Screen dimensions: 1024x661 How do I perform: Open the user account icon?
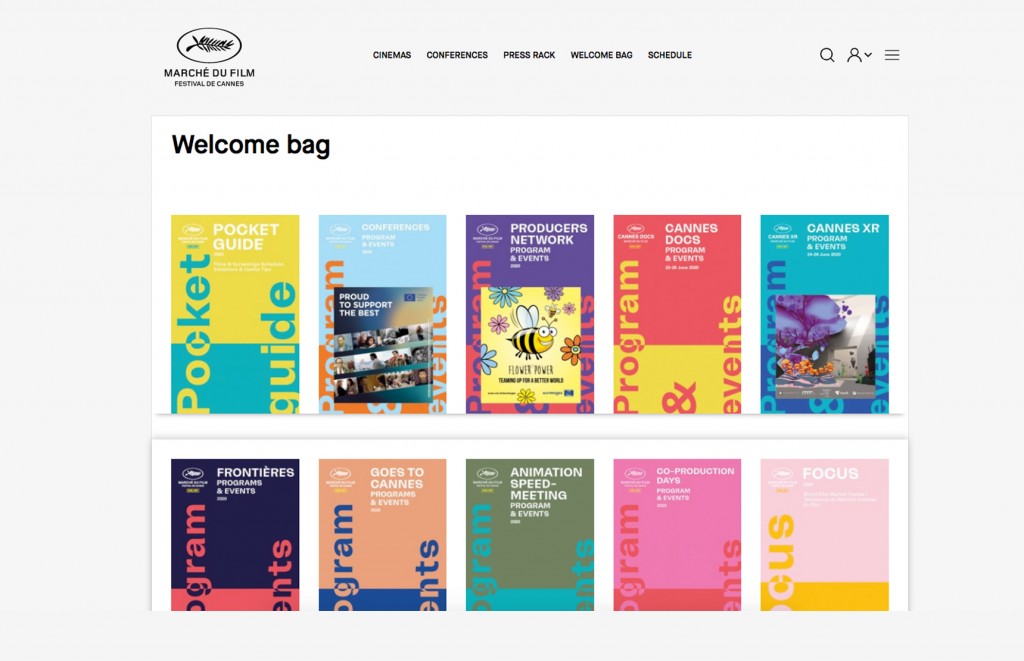tap(854, 55)
